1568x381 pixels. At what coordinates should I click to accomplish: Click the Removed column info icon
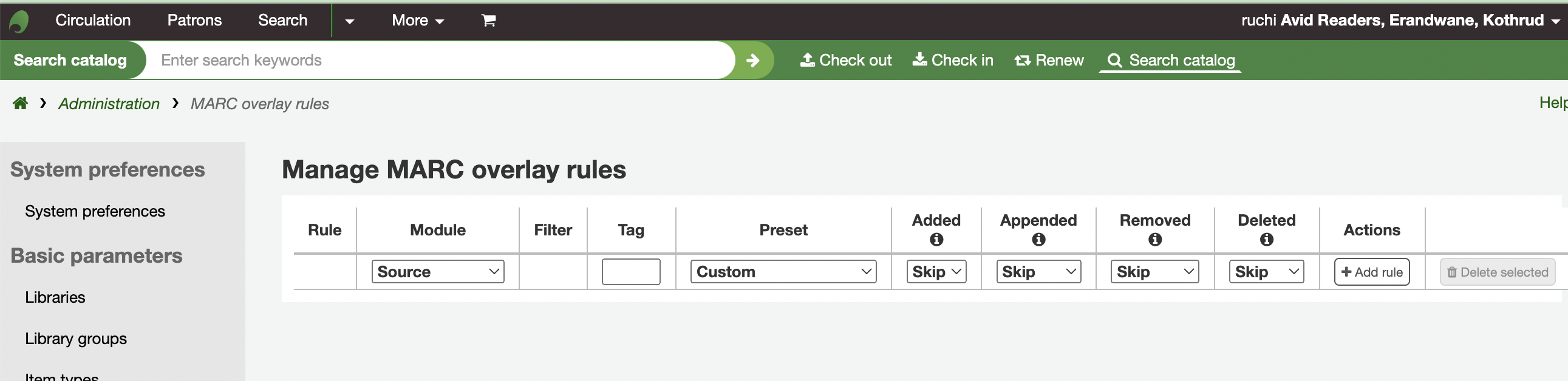click(1154, 240)
